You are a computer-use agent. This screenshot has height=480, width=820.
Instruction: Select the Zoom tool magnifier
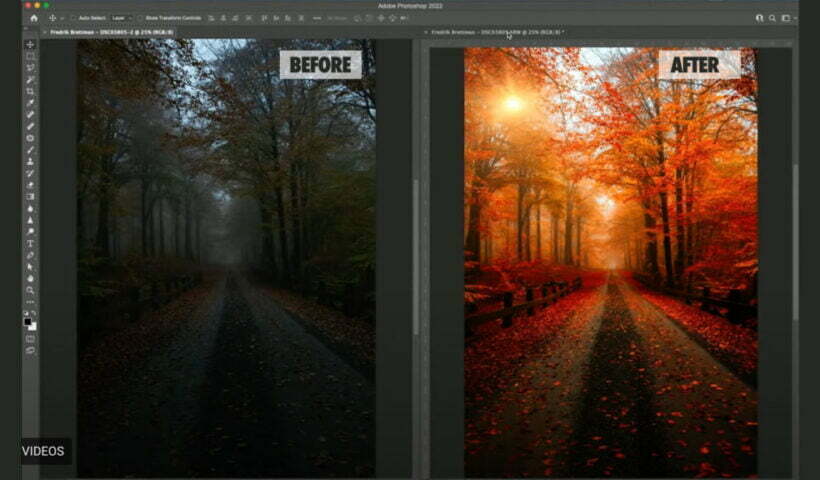click(30, 290)
